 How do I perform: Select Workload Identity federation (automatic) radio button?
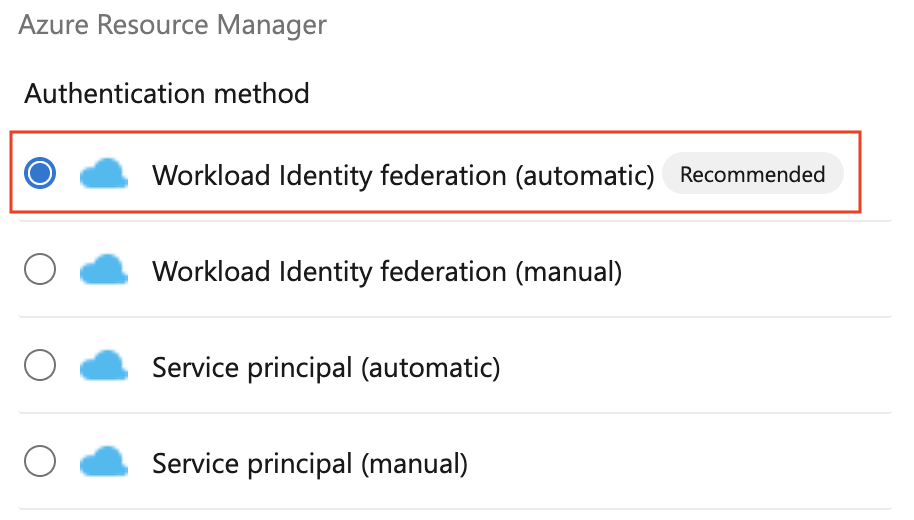tap(40, 173)
